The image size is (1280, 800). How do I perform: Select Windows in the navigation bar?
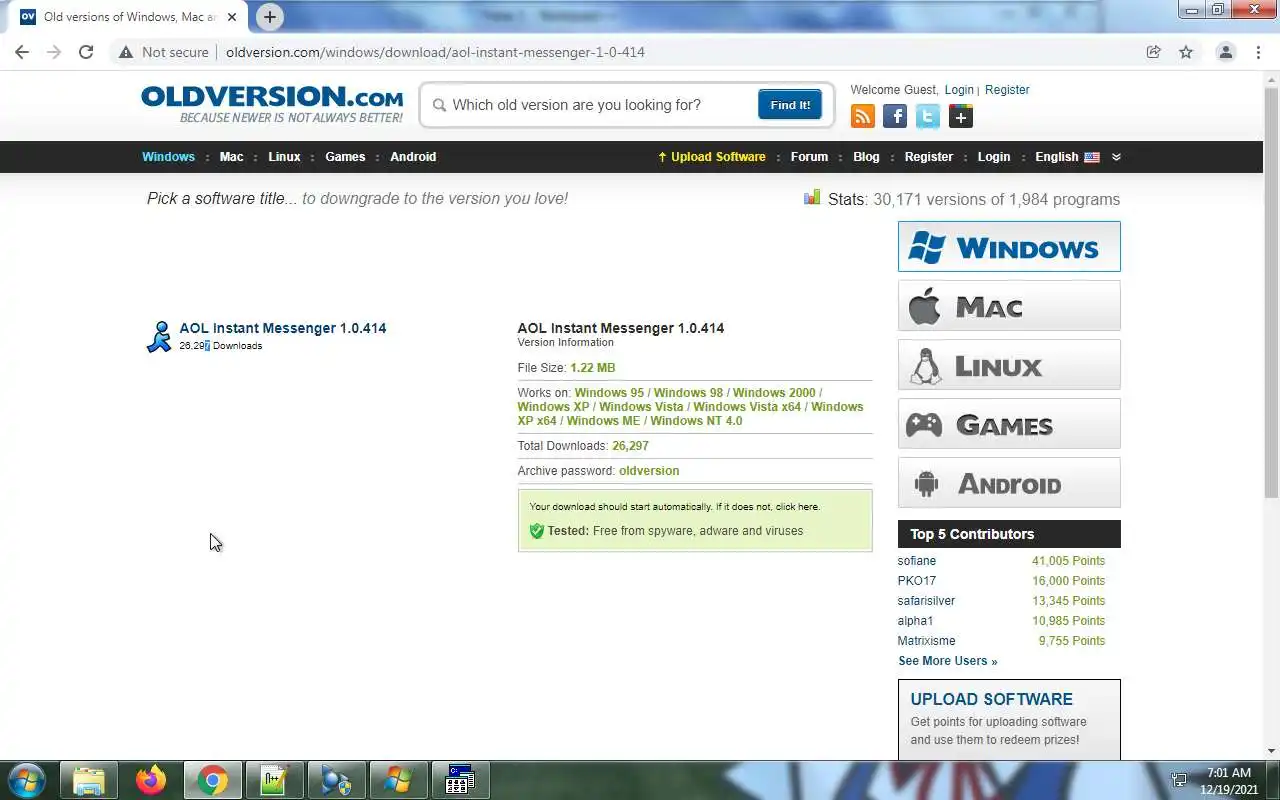168,157
